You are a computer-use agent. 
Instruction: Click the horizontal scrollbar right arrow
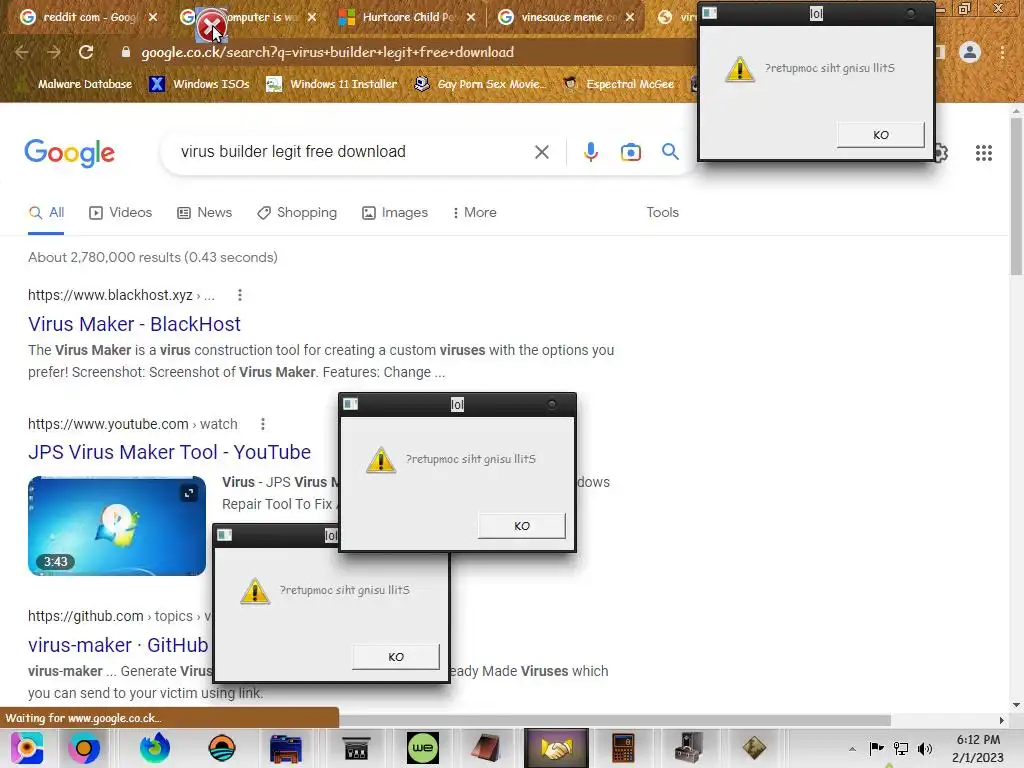point(1001,720)
